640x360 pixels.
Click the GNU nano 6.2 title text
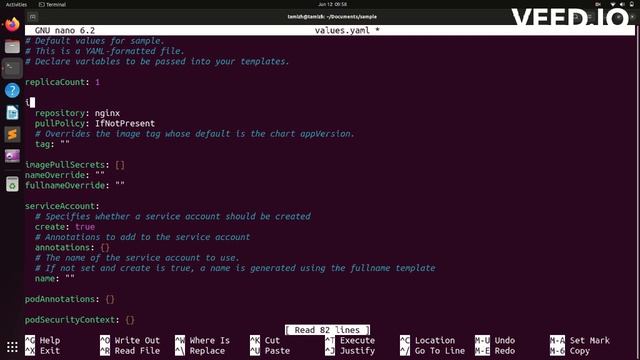tap(65, 31)
